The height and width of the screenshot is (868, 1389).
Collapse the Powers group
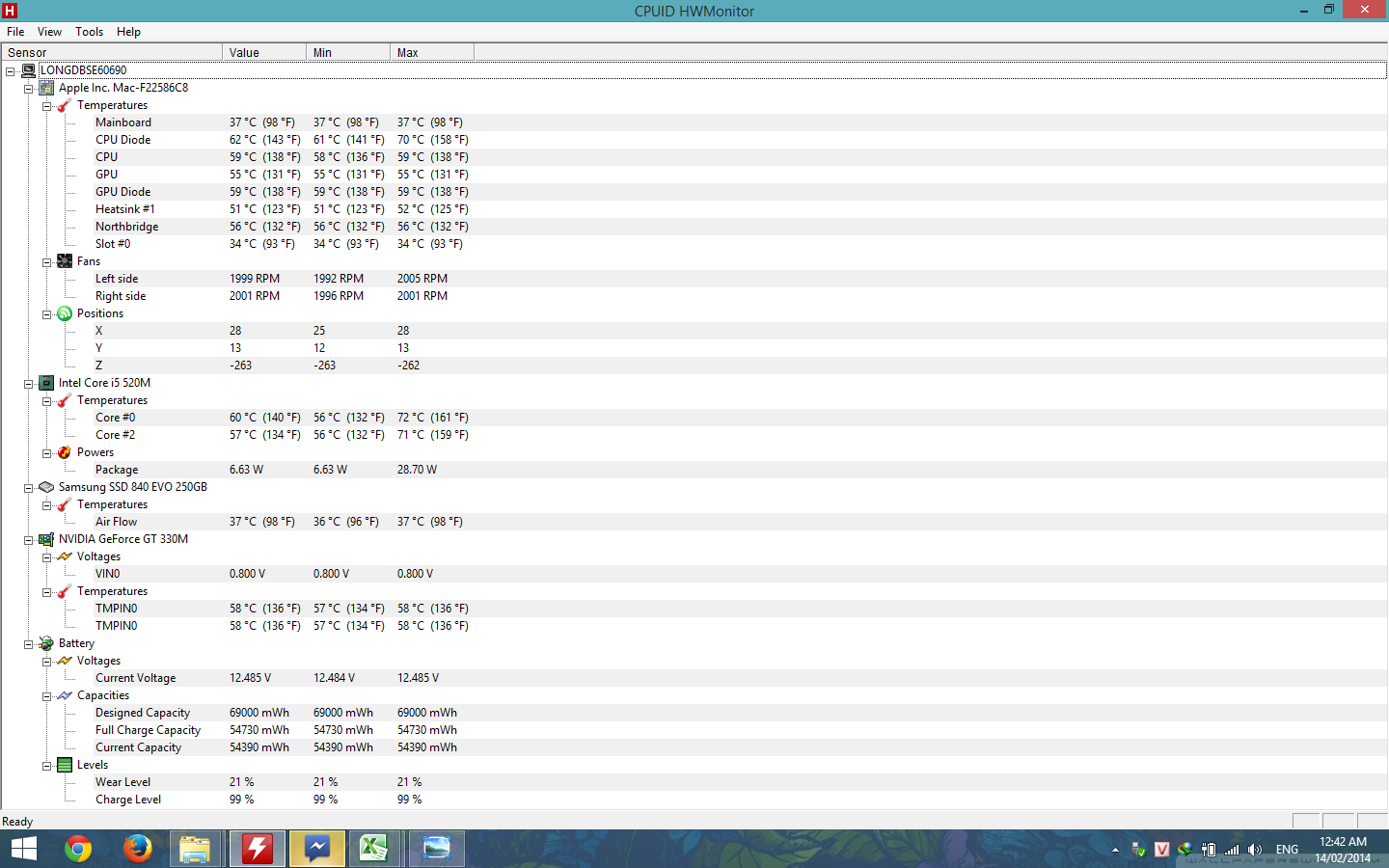46,453
